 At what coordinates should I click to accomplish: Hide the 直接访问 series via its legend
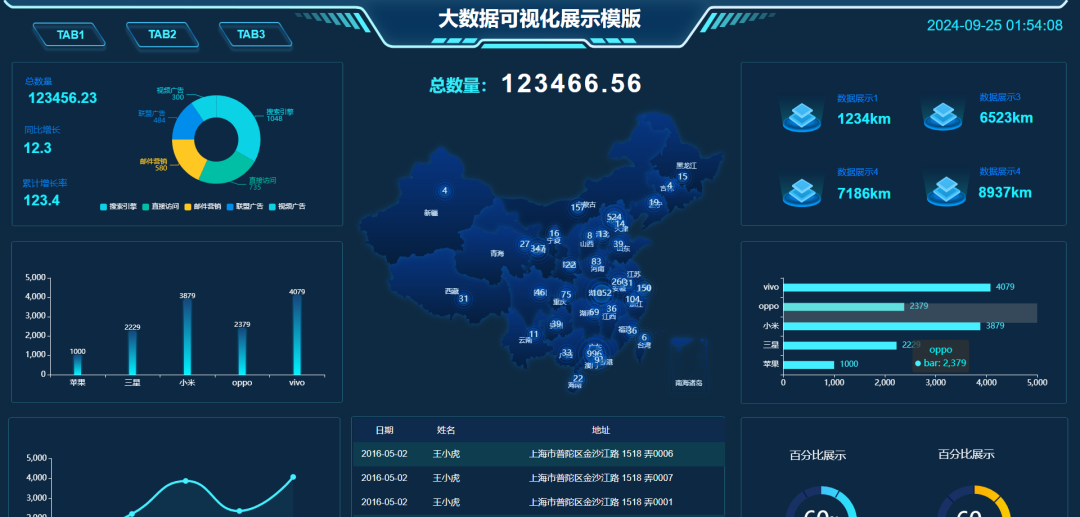point(162,207)
